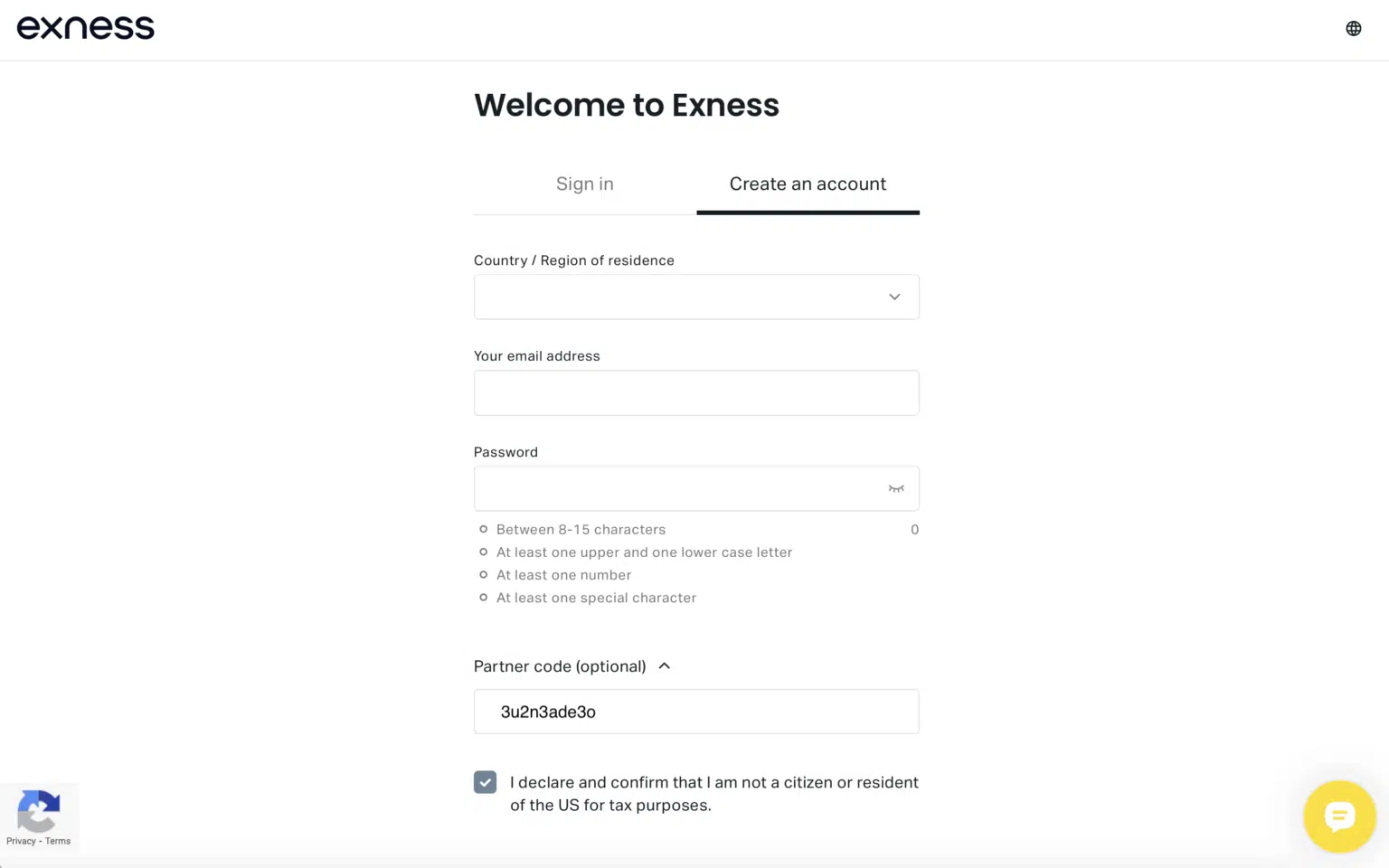Click the bullet beside 'At least one special character'
Image resolution: width=1389 pixels, height=868 pixels.
point(483,598)
